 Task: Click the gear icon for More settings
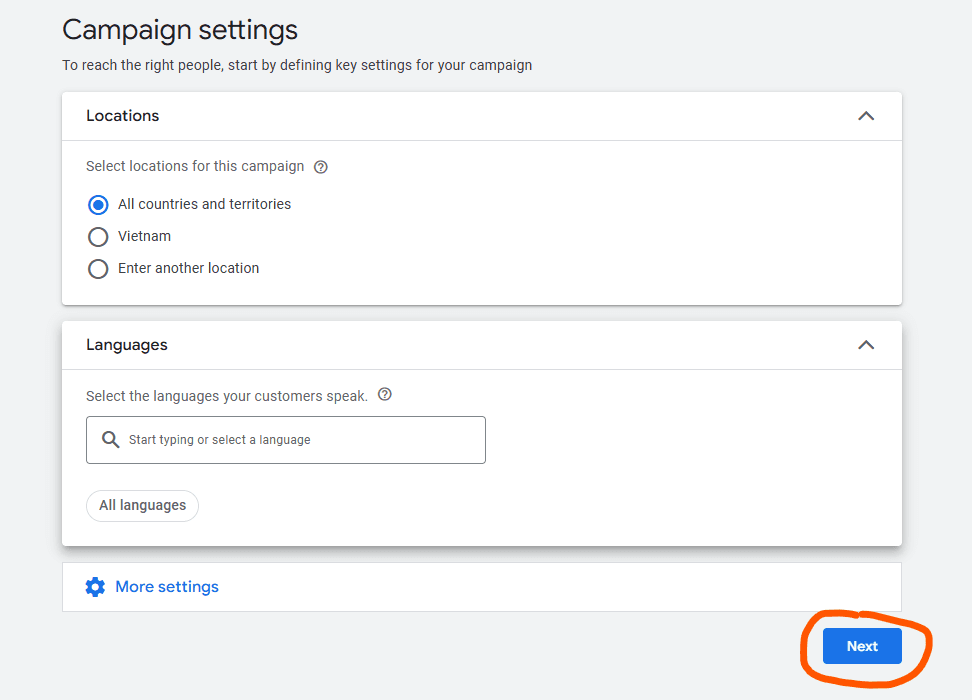[95, 587]
